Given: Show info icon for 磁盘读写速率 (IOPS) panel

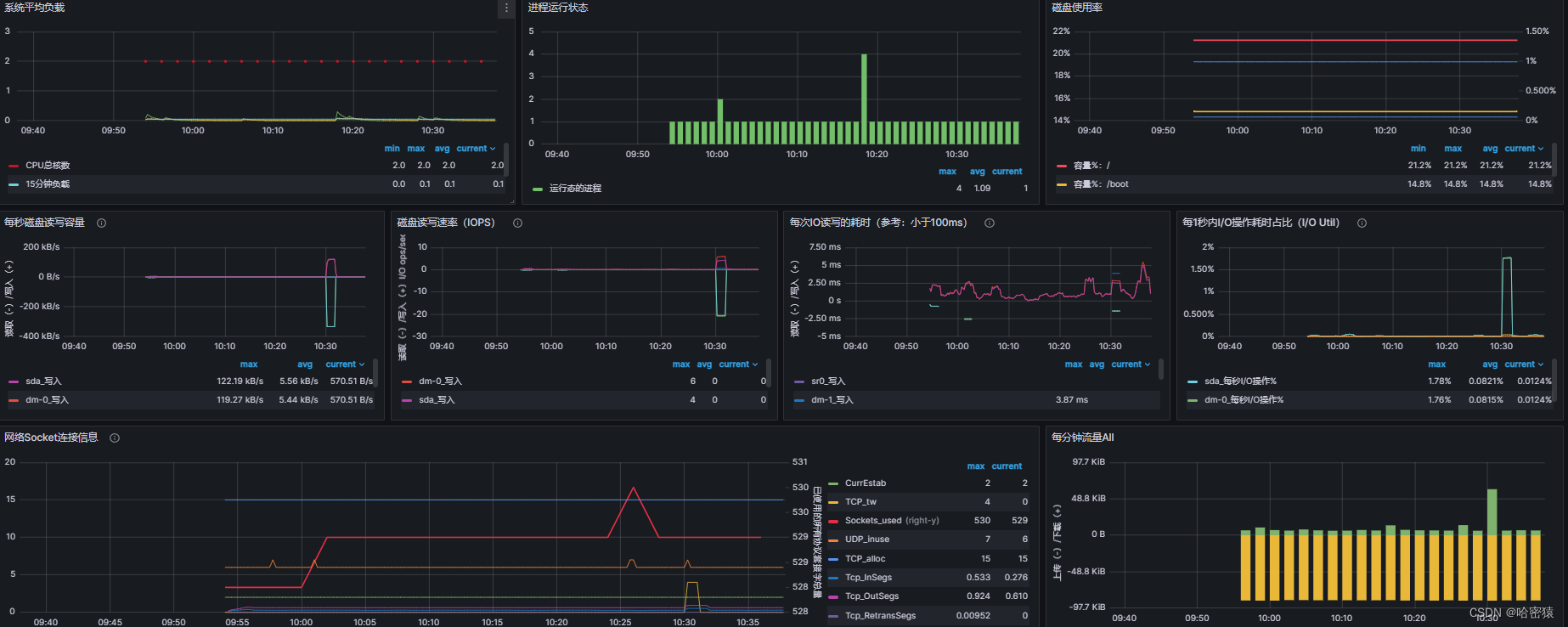Looking at the screenshot, I should click(x=517, y=223).
